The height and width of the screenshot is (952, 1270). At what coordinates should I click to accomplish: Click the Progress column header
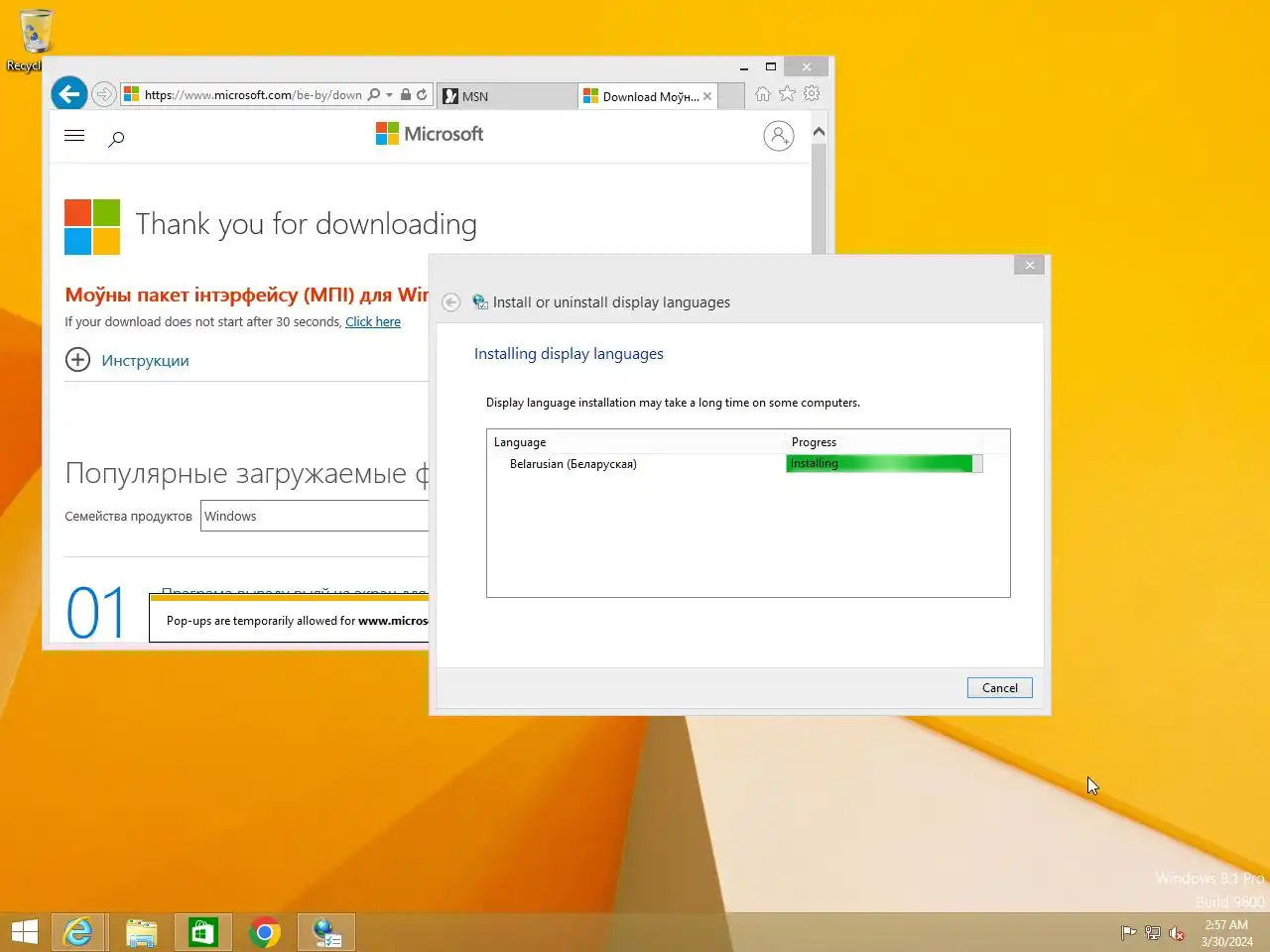pyautogui.click(x=883, y=442)
